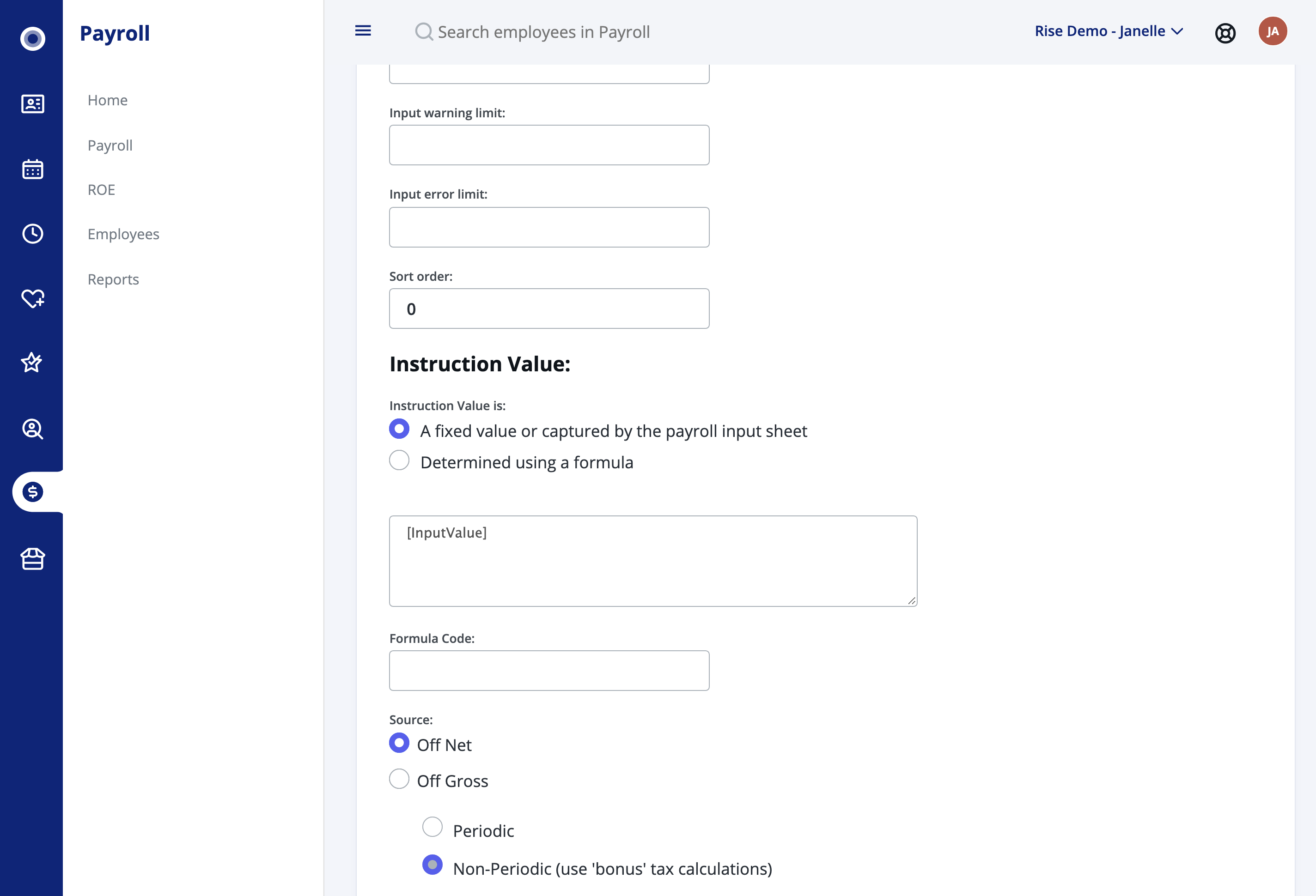Click the Payroll heading title
Screen dimensions: 1316x896
pos(115,33)
